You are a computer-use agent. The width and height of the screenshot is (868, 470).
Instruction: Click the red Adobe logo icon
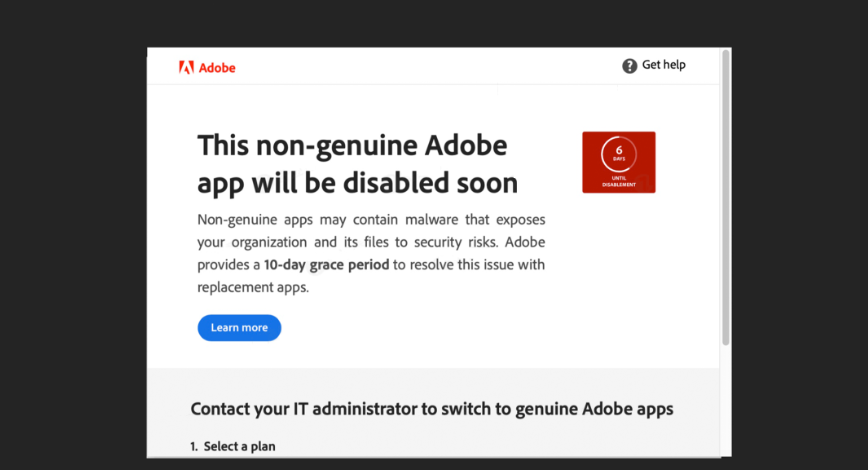coord(186,67)
